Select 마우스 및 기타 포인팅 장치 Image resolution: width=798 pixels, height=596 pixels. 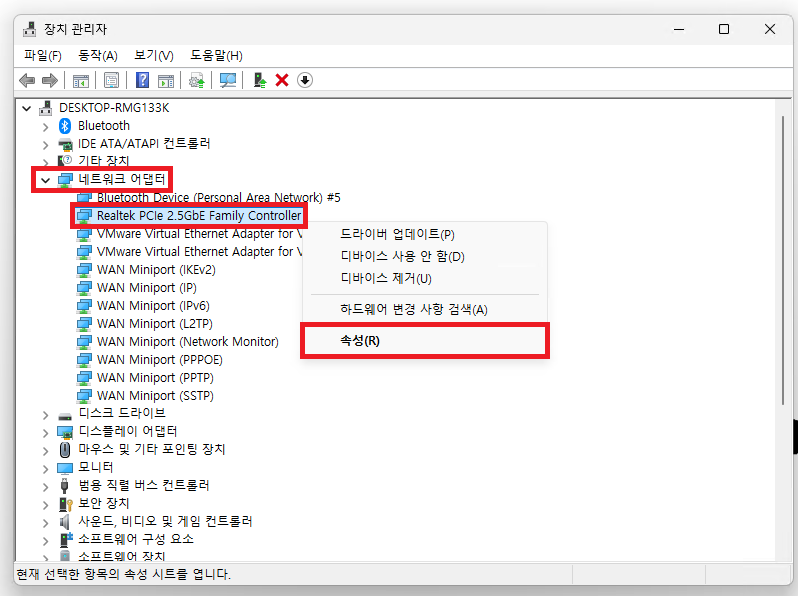[x=152, y=449]
